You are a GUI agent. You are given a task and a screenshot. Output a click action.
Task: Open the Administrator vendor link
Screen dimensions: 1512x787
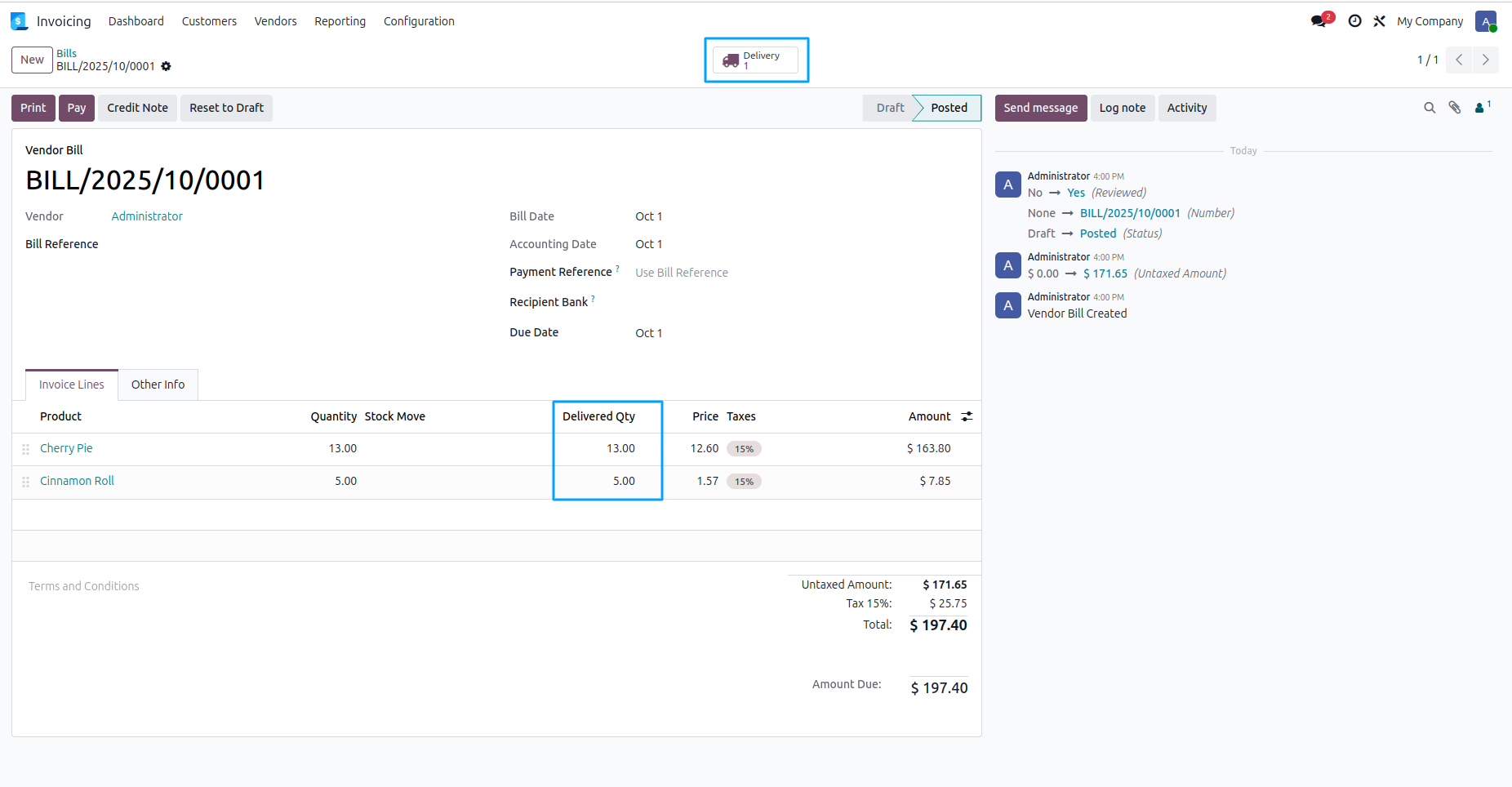coord(147,216)
